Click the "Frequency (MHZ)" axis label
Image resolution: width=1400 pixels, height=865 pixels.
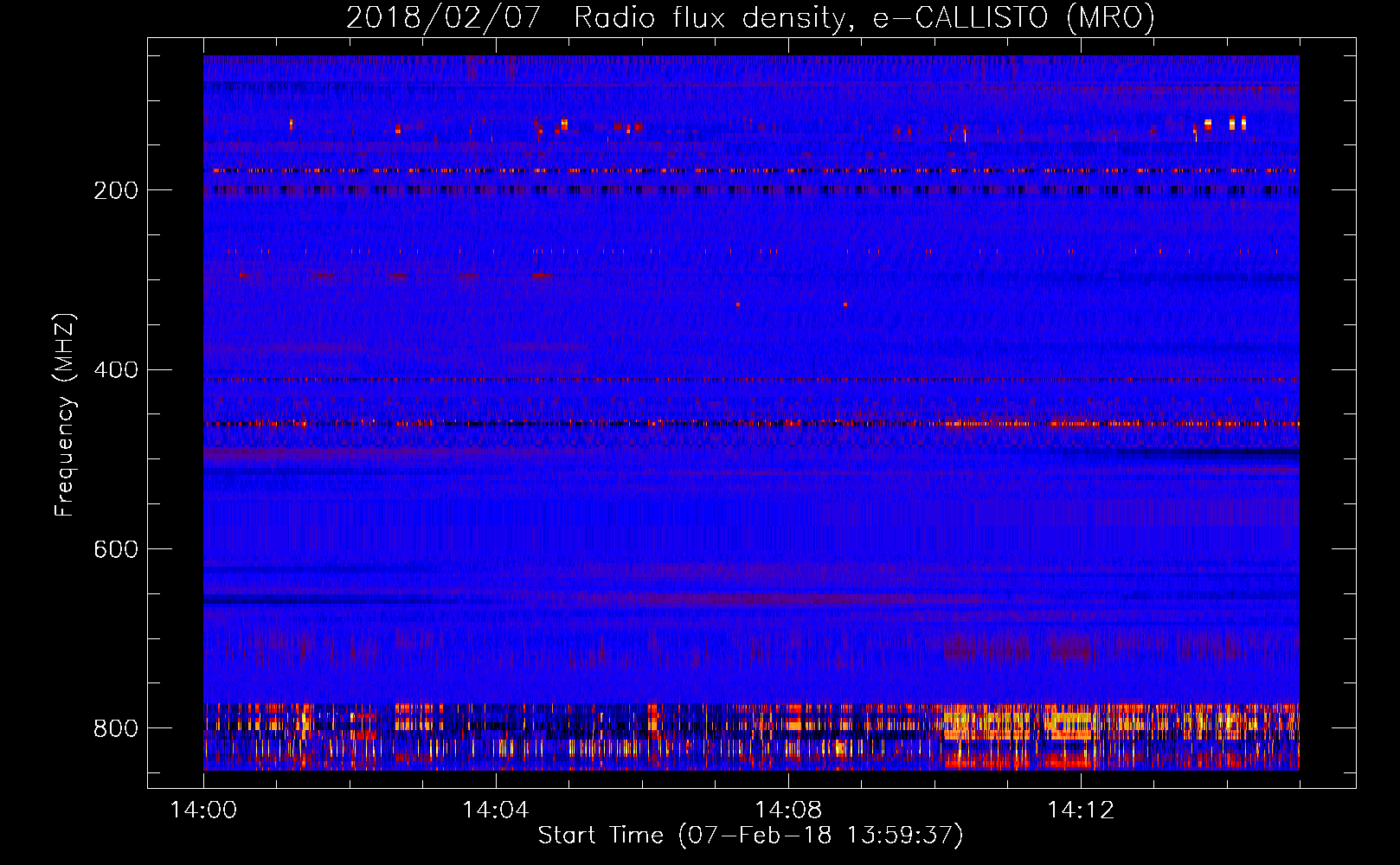65,414
